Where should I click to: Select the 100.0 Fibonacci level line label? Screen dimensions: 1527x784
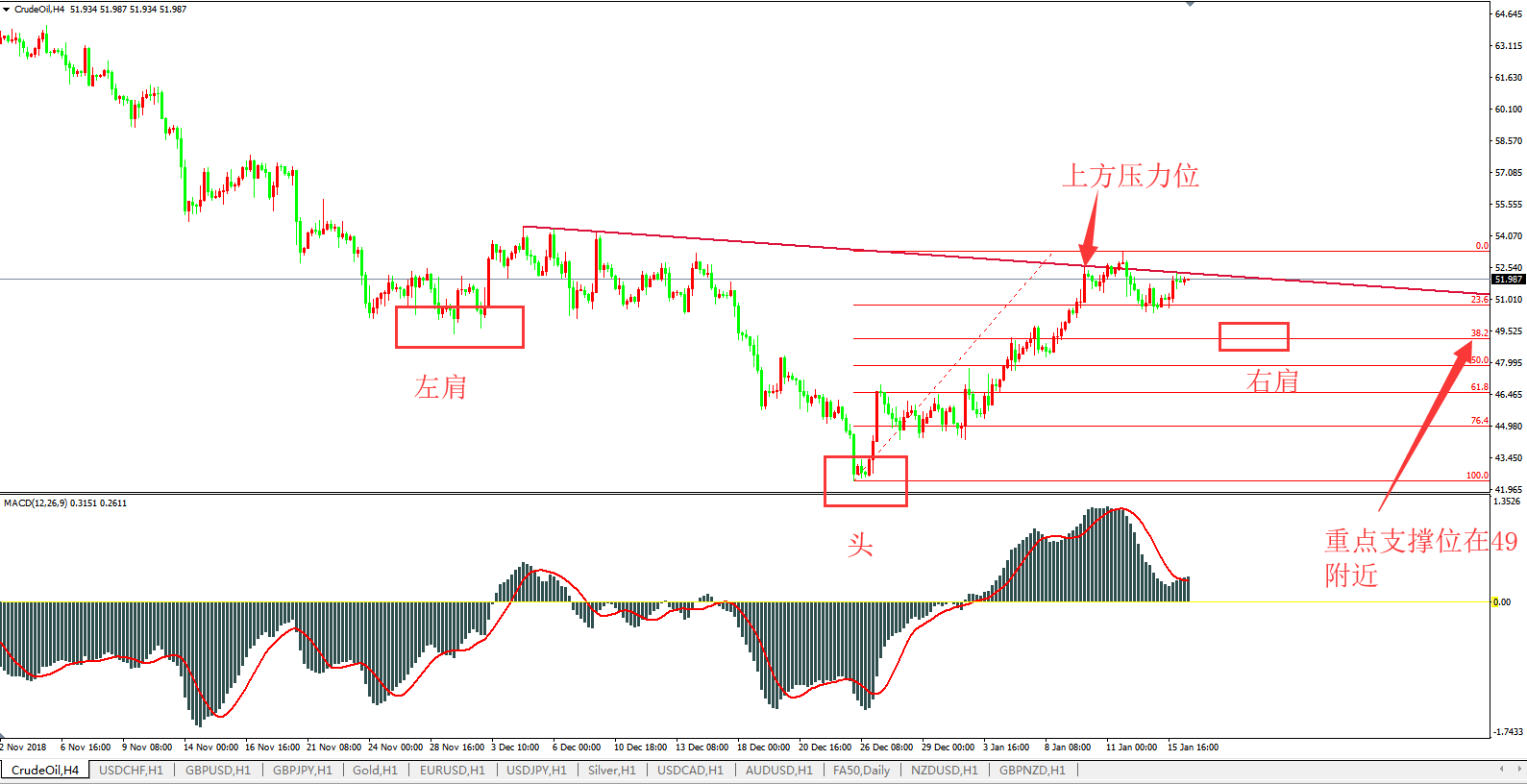[1476, 476]
